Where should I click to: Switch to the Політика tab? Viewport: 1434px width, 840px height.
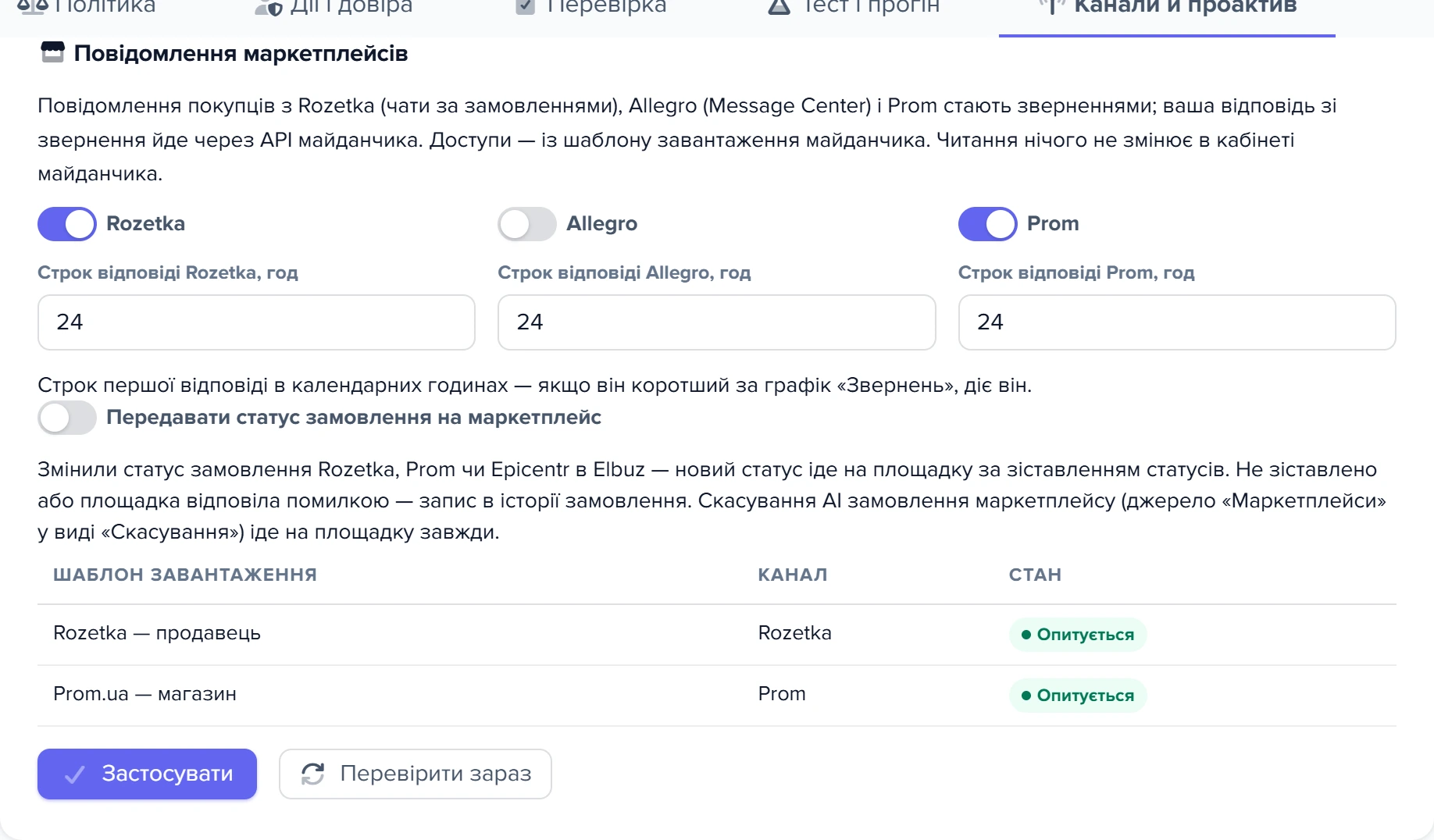(x=86, y=8)
